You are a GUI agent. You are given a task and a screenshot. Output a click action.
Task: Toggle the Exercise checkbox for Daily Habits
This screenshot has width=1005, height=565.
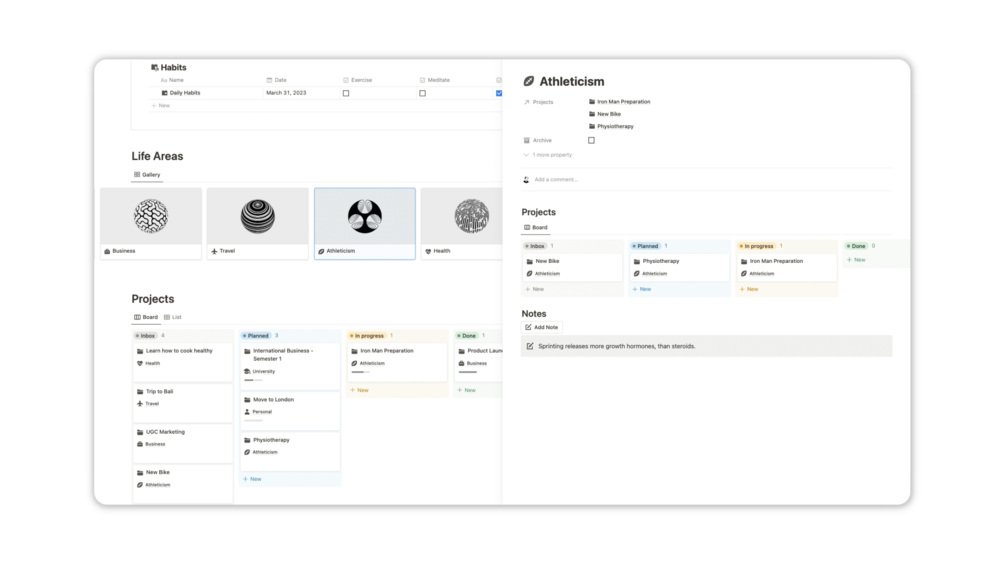346,94
